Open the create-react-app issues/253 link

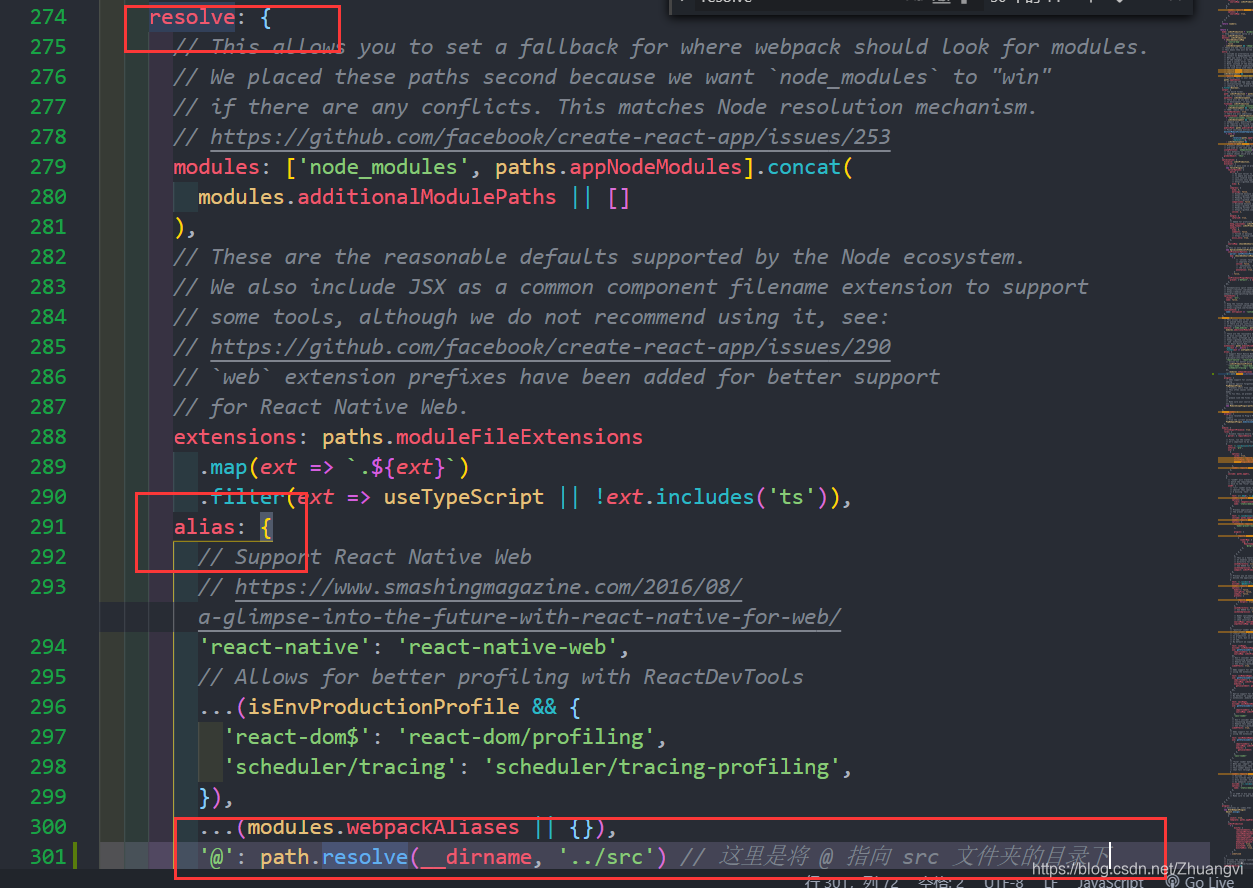coord(550,137)
